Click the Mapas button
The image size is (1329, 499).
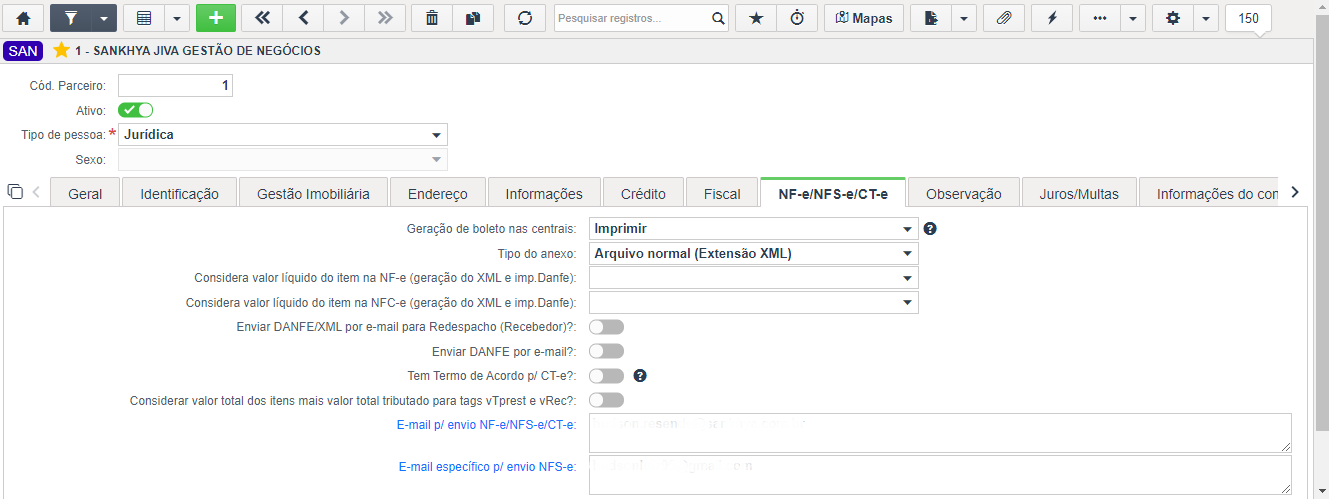[864, 18]
